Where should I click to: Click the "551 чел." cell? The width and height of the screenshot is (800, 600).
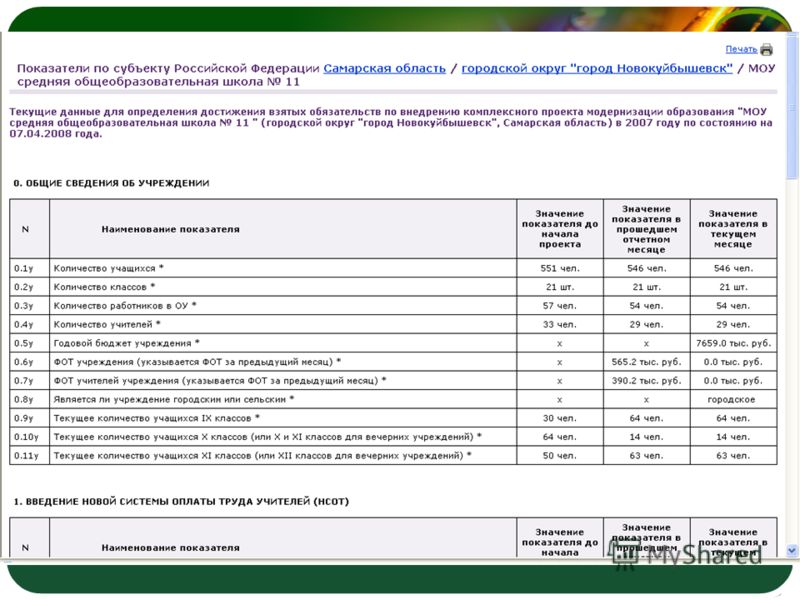560,268
